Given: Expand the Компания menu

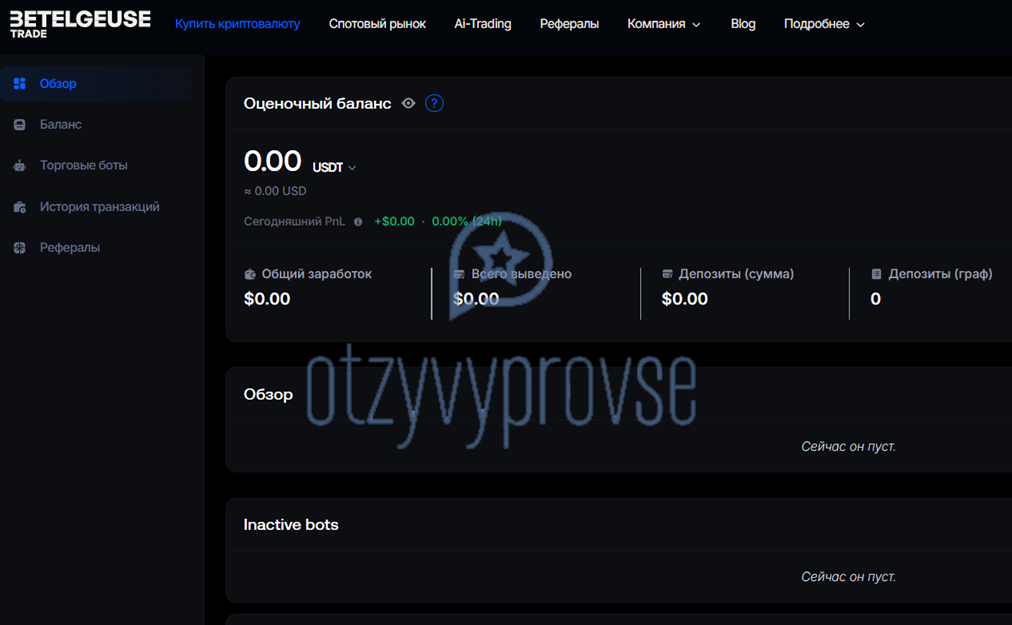Looking at the screenshot, I should [663, 24].
